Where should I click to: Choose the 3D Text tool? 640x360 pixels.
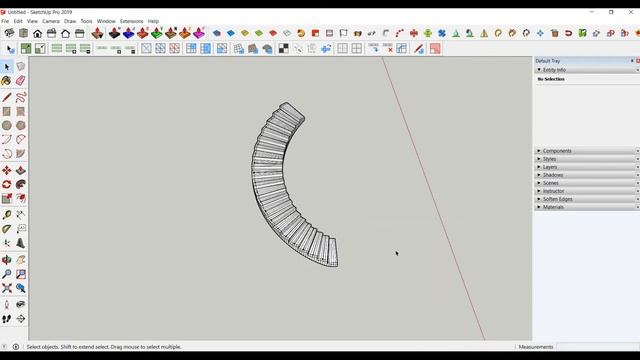21,243
